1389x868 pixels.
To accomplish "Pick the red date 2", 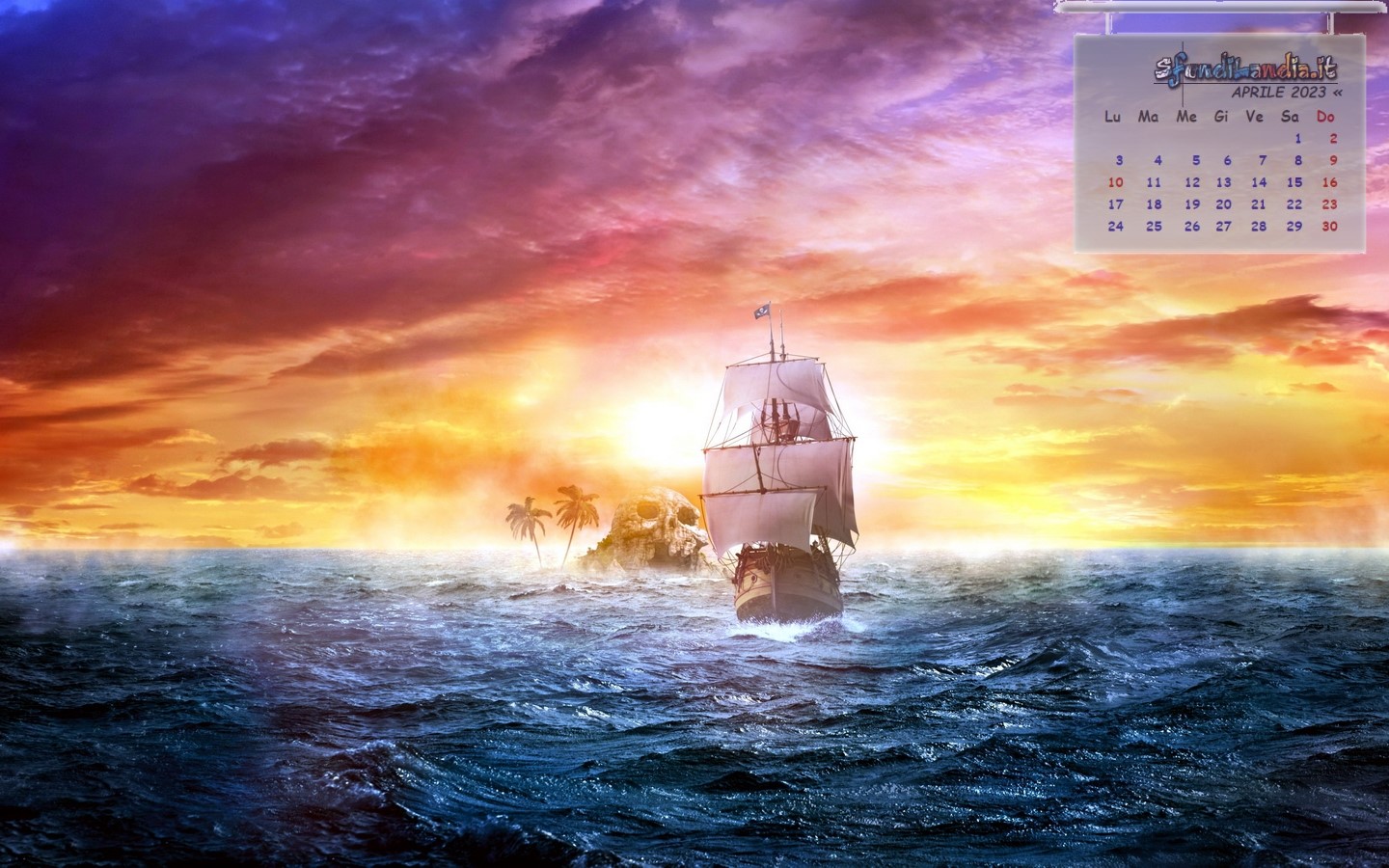I will (x=1333, y=138).
